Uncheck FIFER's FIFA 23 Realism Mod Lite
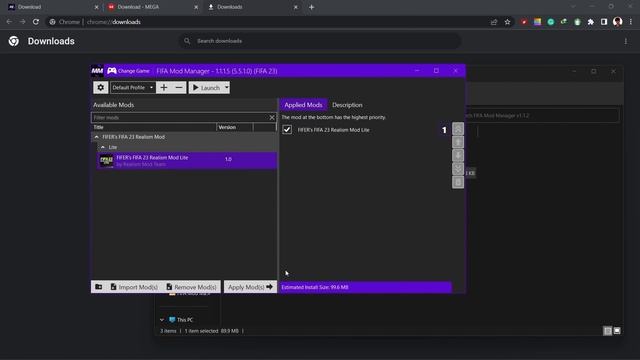640x360 pixels. click(x=287, y=129)
